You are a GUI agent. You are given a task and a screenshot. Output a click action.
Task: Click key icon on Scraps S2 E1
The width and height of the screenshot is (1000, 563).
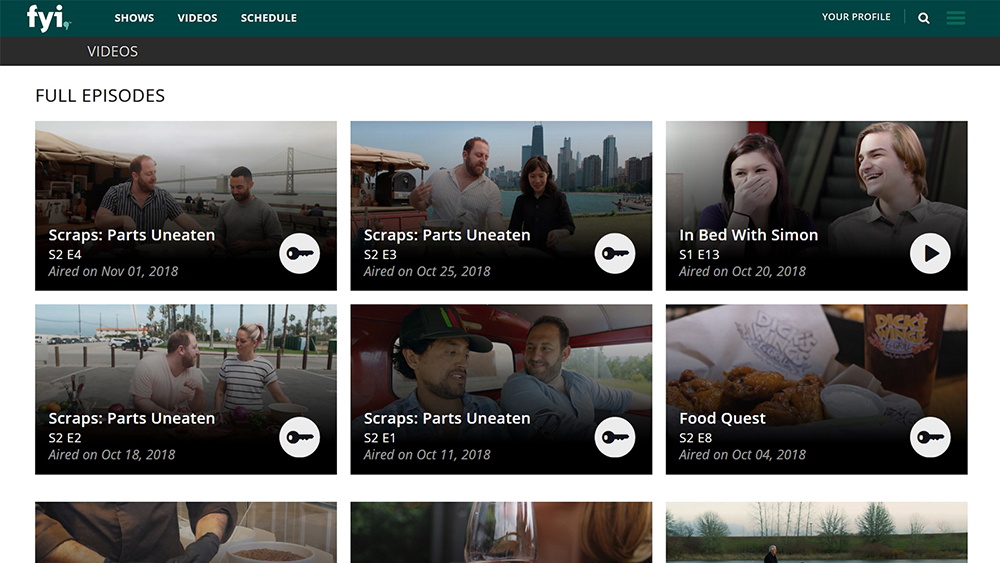pos(615,437)
